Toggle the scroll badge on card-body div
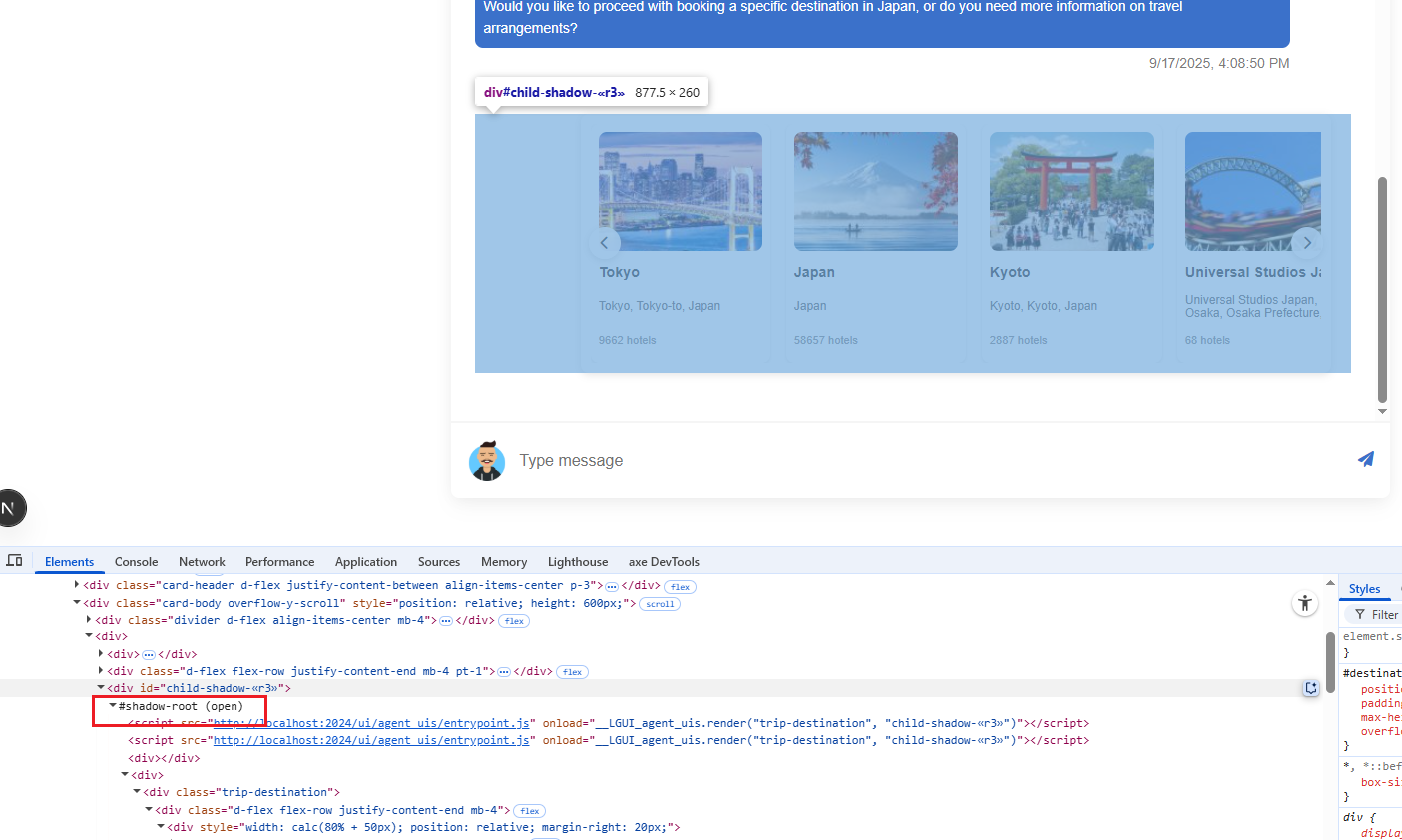This screenshot has width=1402, height=840. pos(660,604)
